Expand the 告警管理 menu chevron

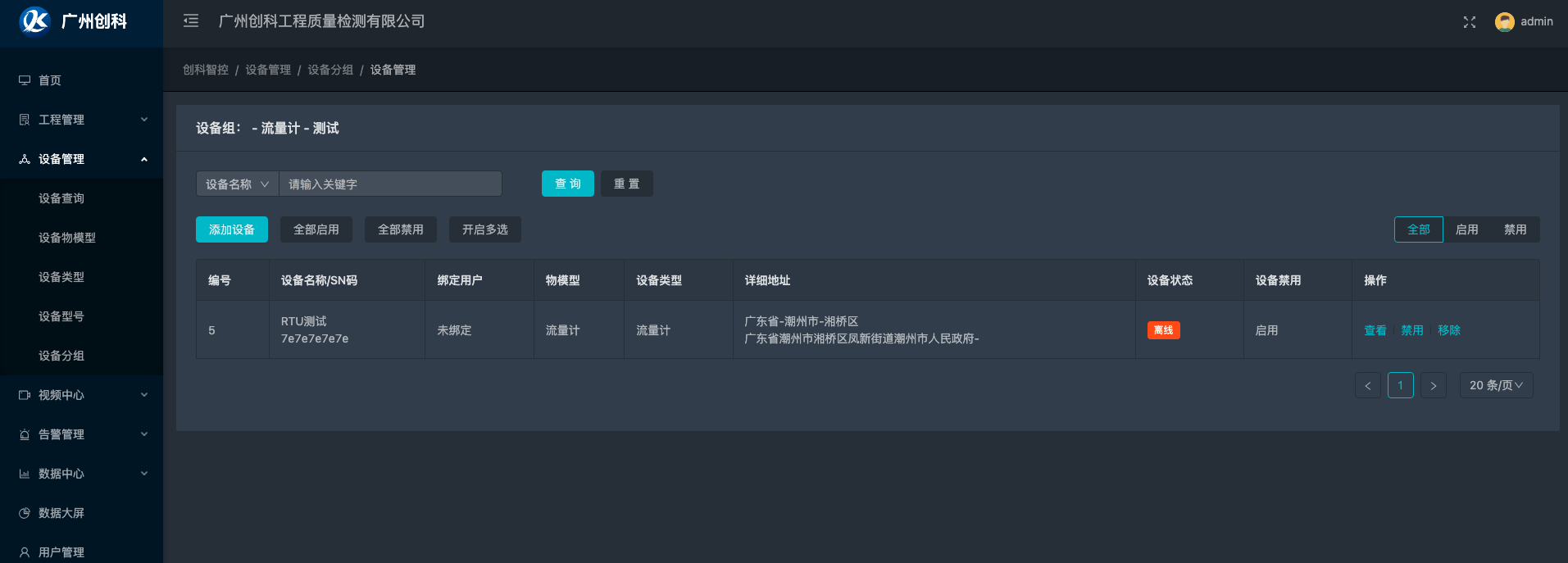pos(144,434)
